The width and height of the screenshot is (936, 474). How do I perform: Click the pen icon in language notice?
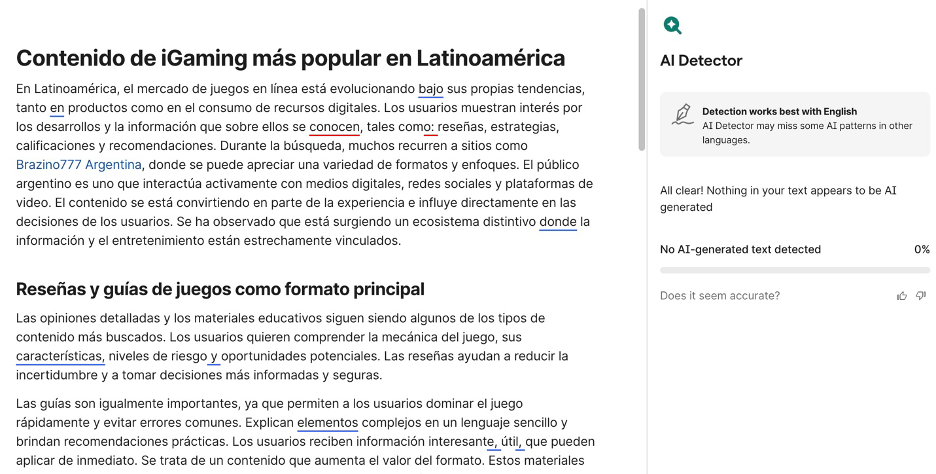[684, 114]
